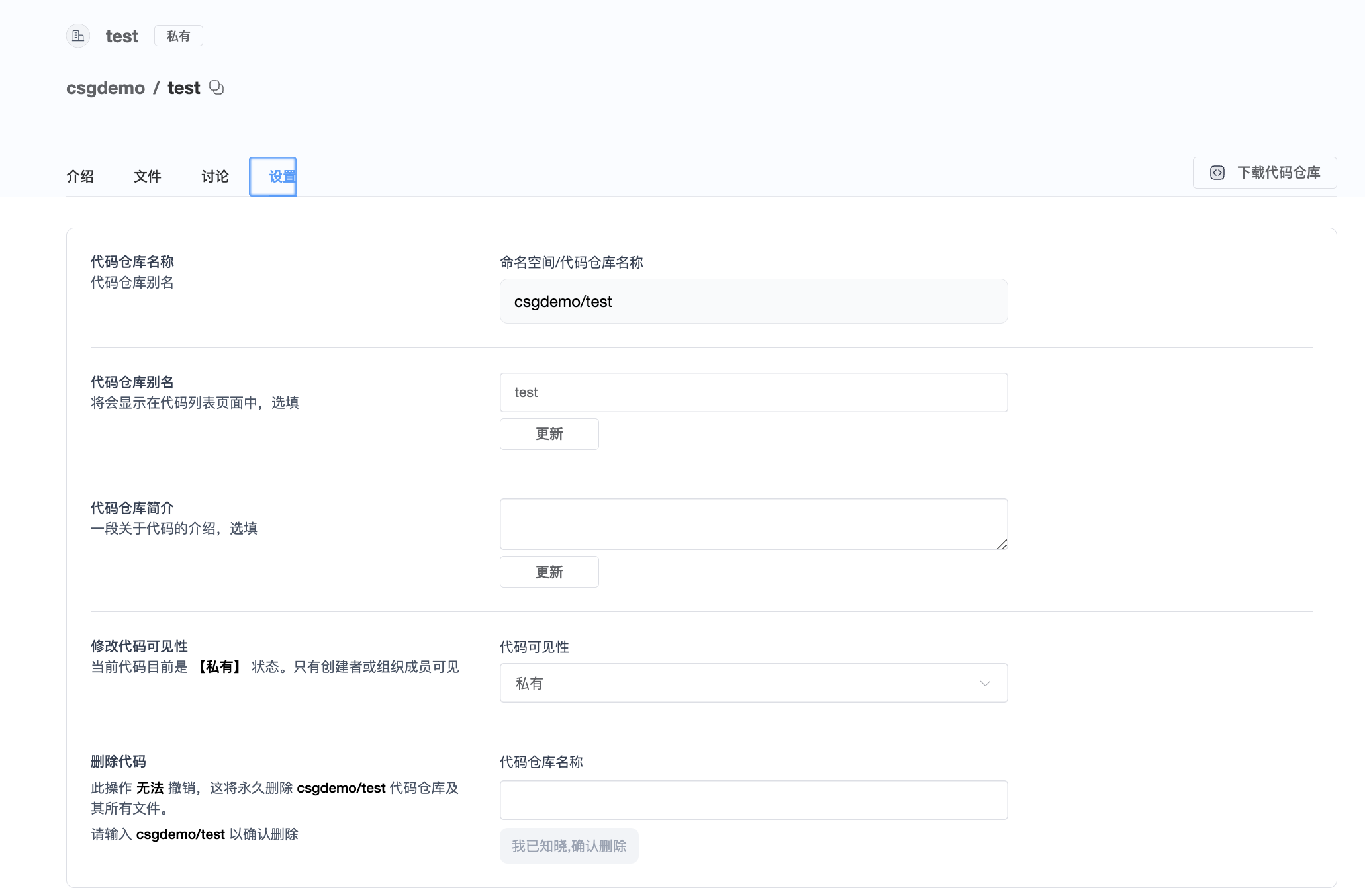The image size is (1365, 896).
Task: Focus the delete confirmation repository name input
Action: pos(753,800)
